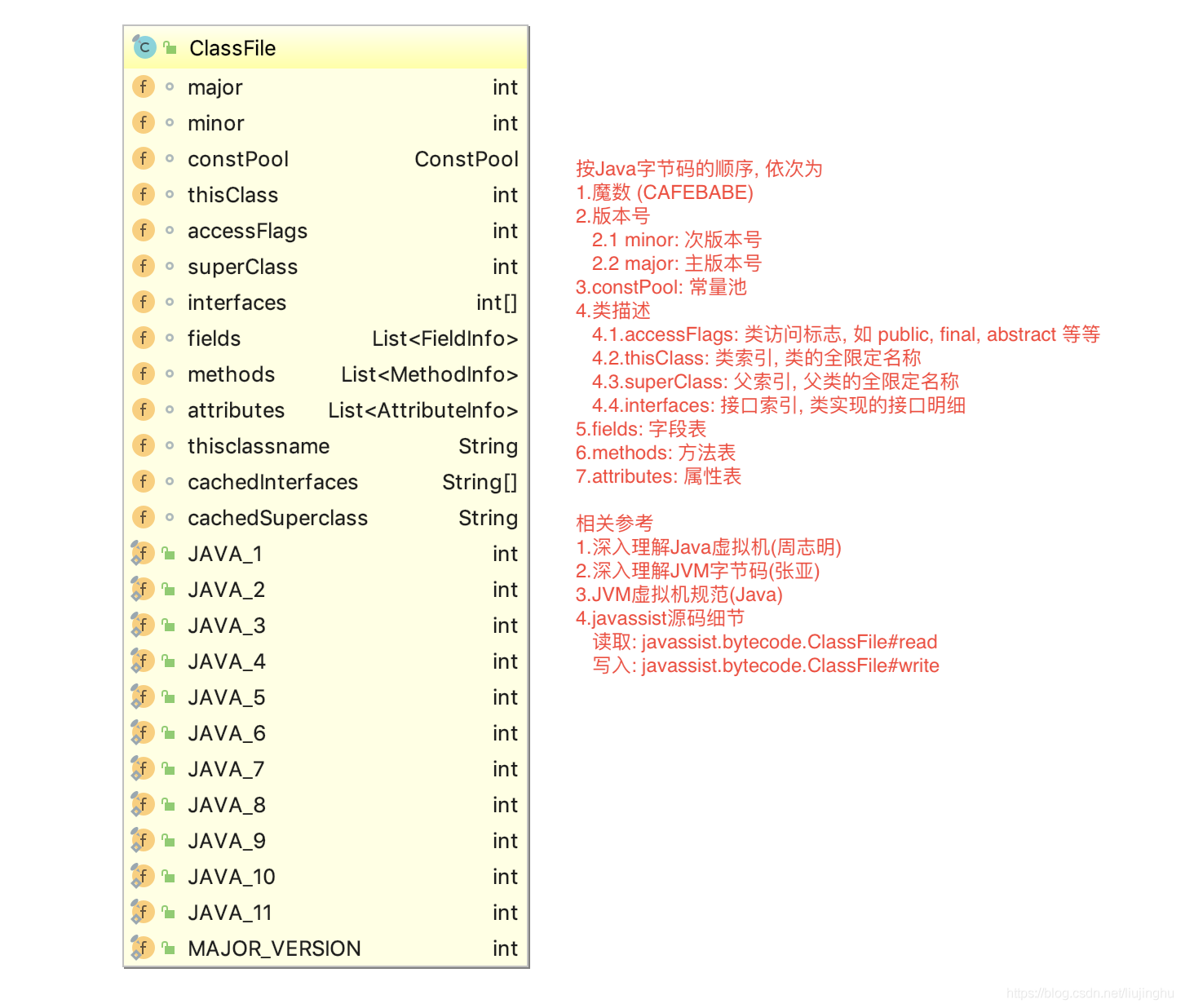Click the List<FieldInfo> type label

click(x=445, y=338)
